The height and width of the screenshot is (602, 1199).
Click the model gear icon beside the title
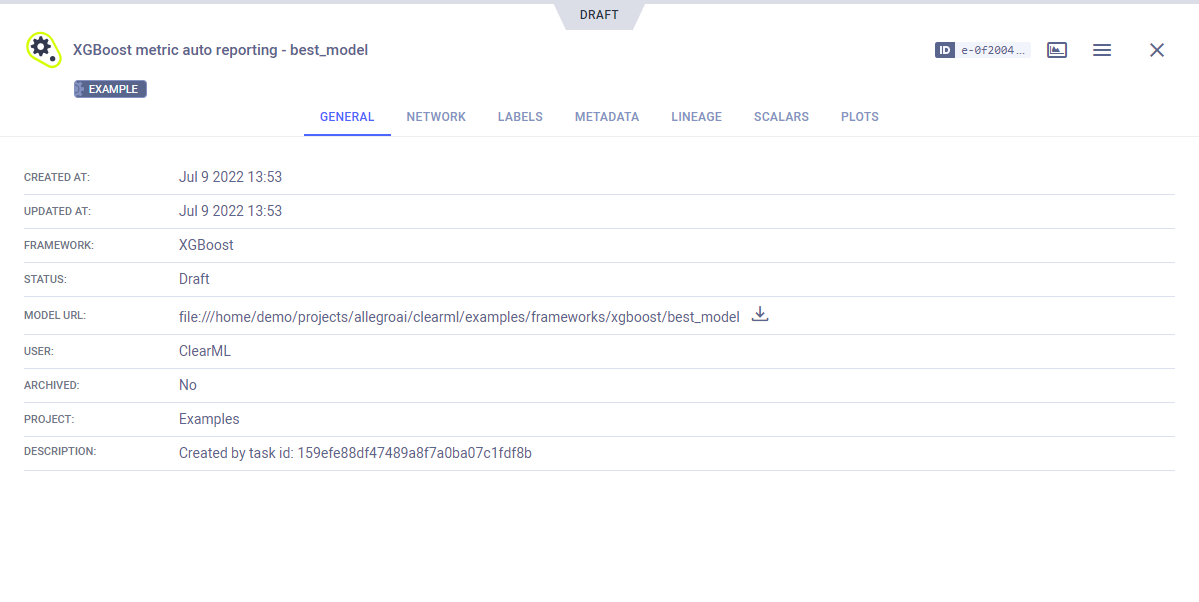[x=43, y=49]
